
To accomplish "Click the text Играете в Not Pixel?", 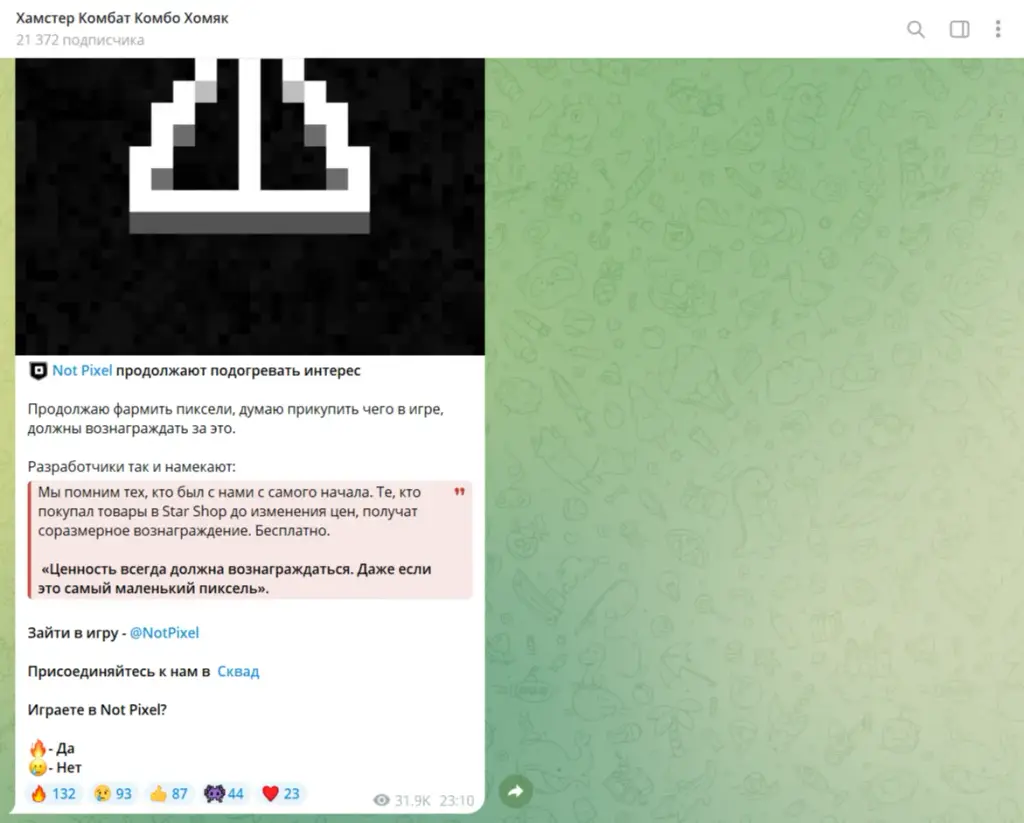I will (x=97, y=710).
